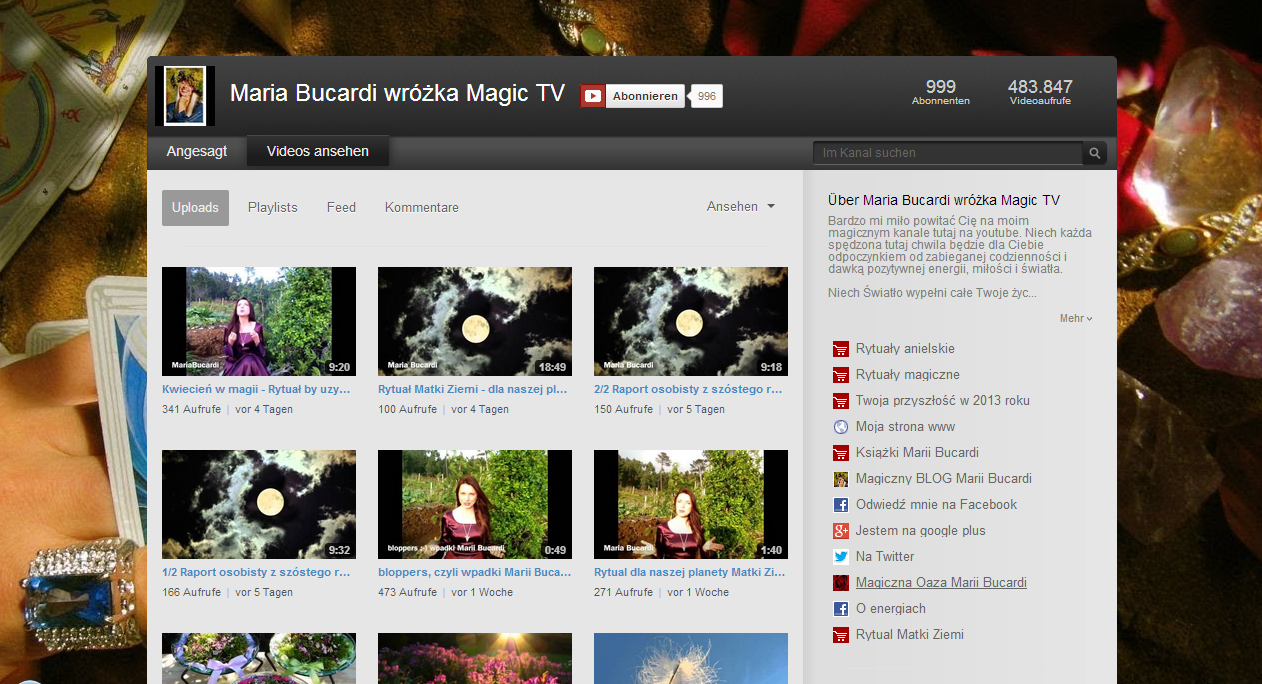Viewport: 1262px width, 684px height.
Task: Click cart icon beside Rytuały anielskie
Action: coord(840,349)
